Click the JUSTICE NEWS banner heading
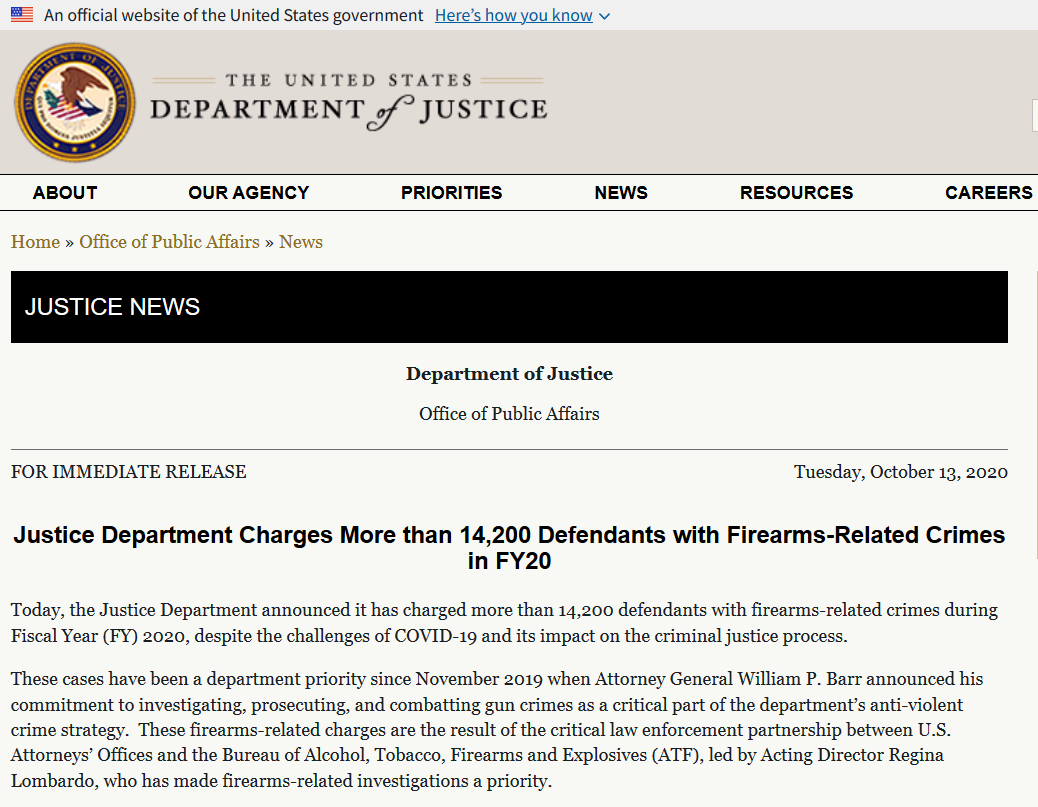The image size is (1038, 807). tap(112, 307)
